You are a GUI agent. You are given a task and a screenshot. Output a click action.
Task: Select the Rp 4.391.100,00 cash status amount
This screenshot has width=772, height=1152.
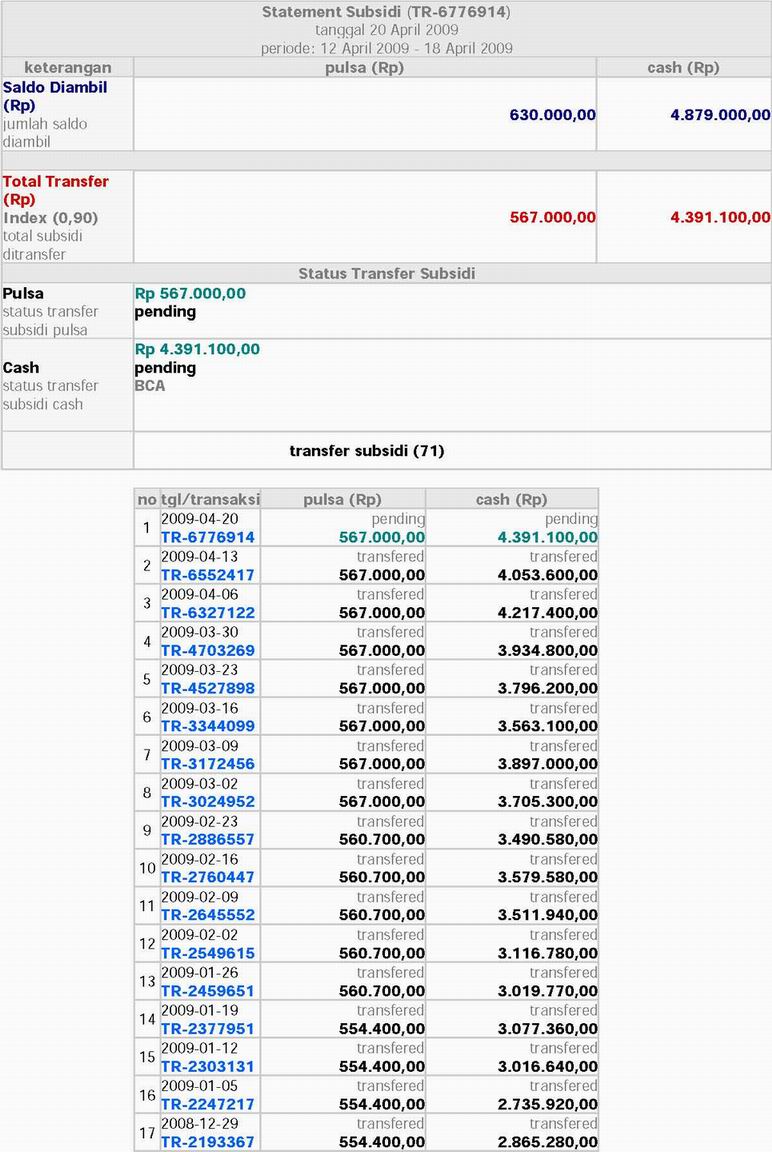[x=197, y=349]
